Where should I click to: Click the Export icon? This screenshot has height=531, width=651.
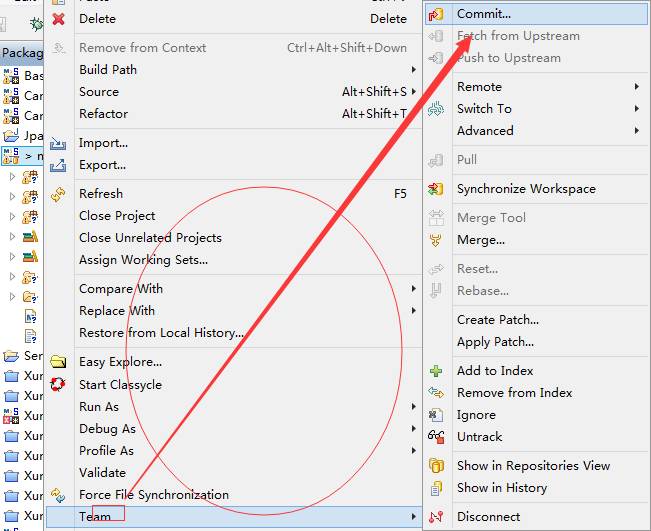pos(58,165)
